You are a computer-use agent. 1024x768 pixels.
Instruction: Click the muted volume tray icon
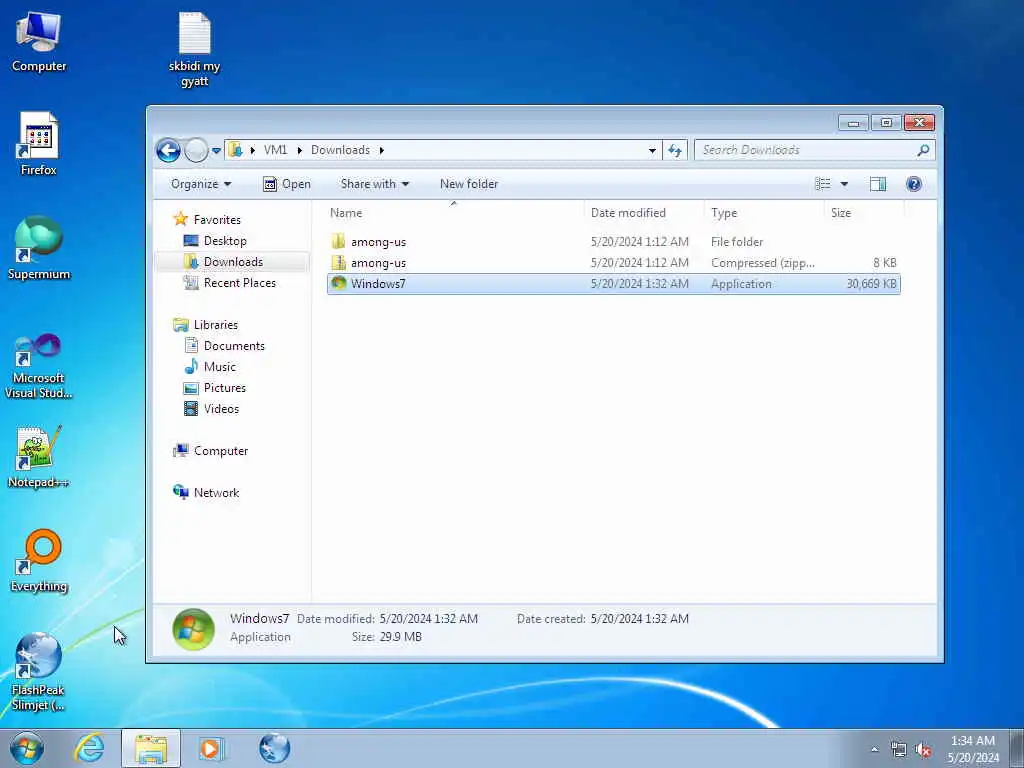923,749
